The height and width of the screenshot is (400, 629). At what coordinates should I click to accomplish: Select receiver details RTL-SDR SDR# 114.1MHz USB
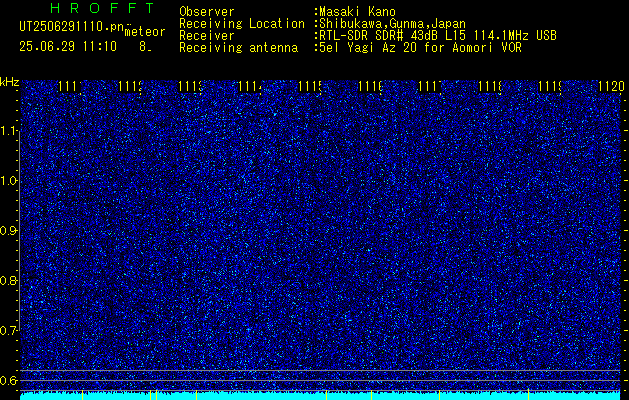(x=436, y=36)
